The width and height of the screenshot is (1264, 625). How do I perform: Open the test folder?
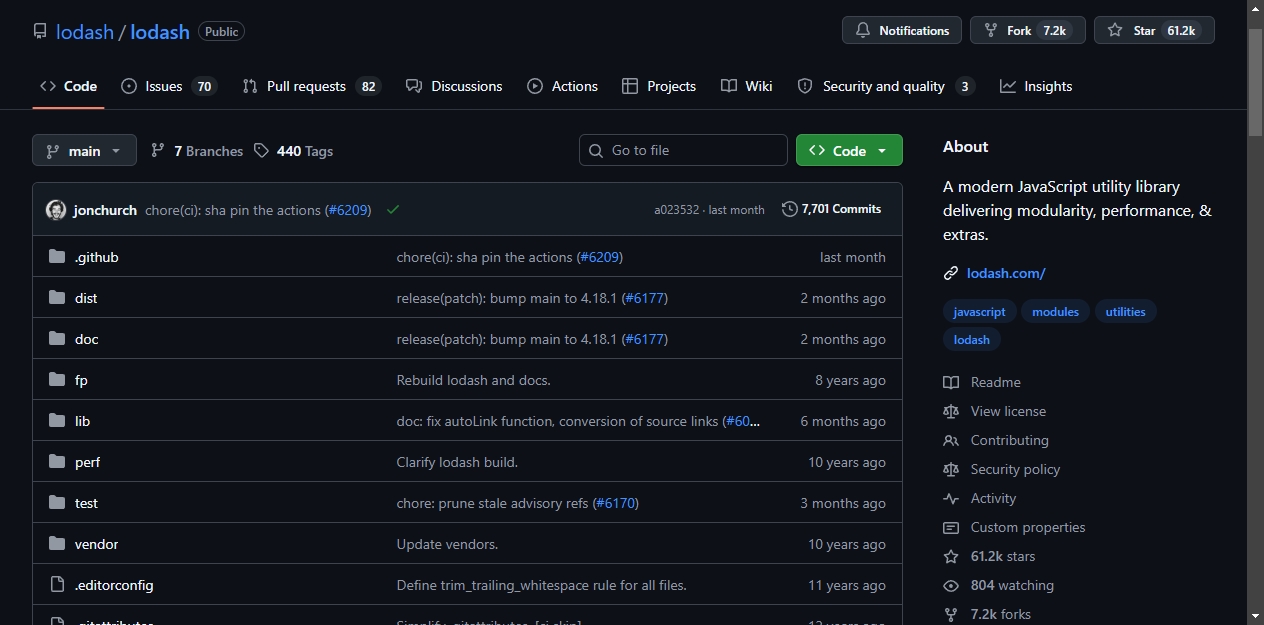pyautogui.click(x=86, y=503)
